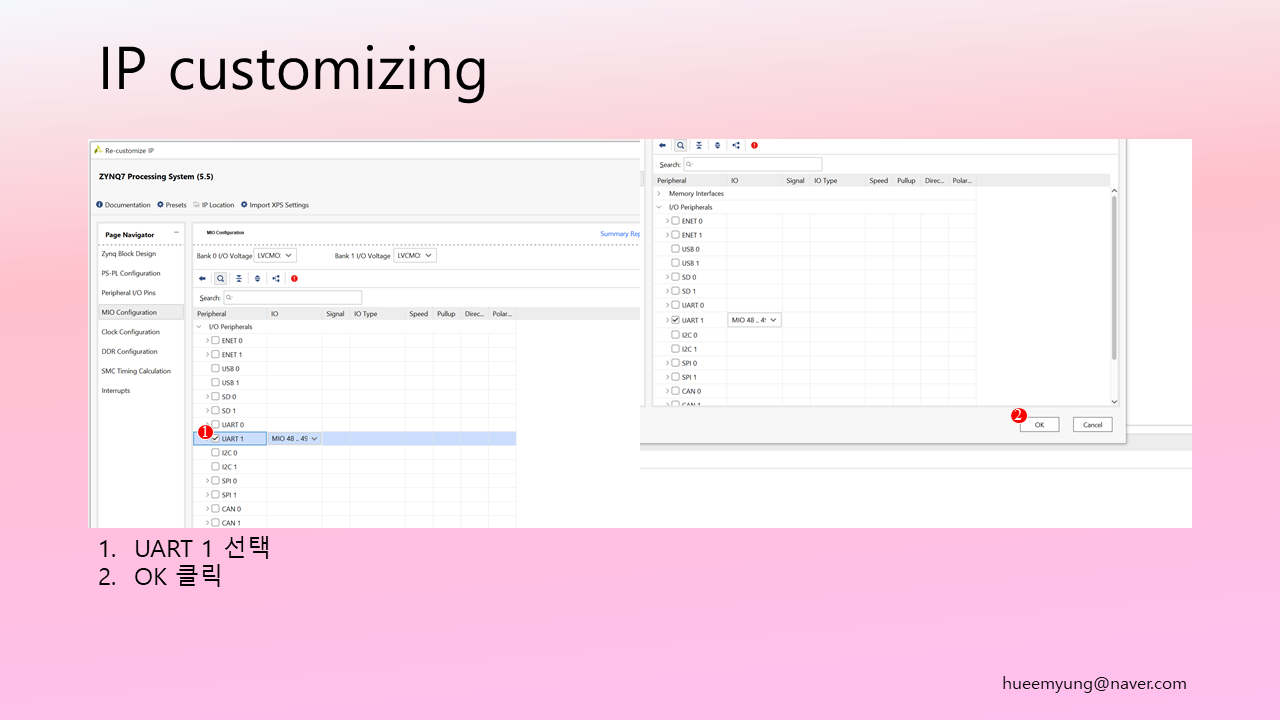This screenshot has height=720, width=1280.
Task: Click the hierarchy tree icon in left screenshot toolbar
Action: click(x=276, y=279)
